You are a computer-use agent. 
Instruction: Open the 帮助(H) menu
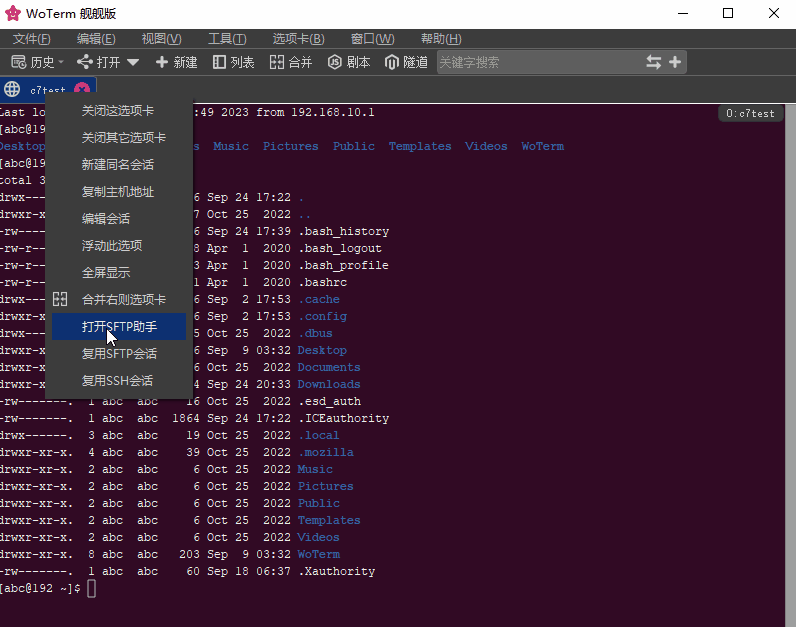coord(441,39)
